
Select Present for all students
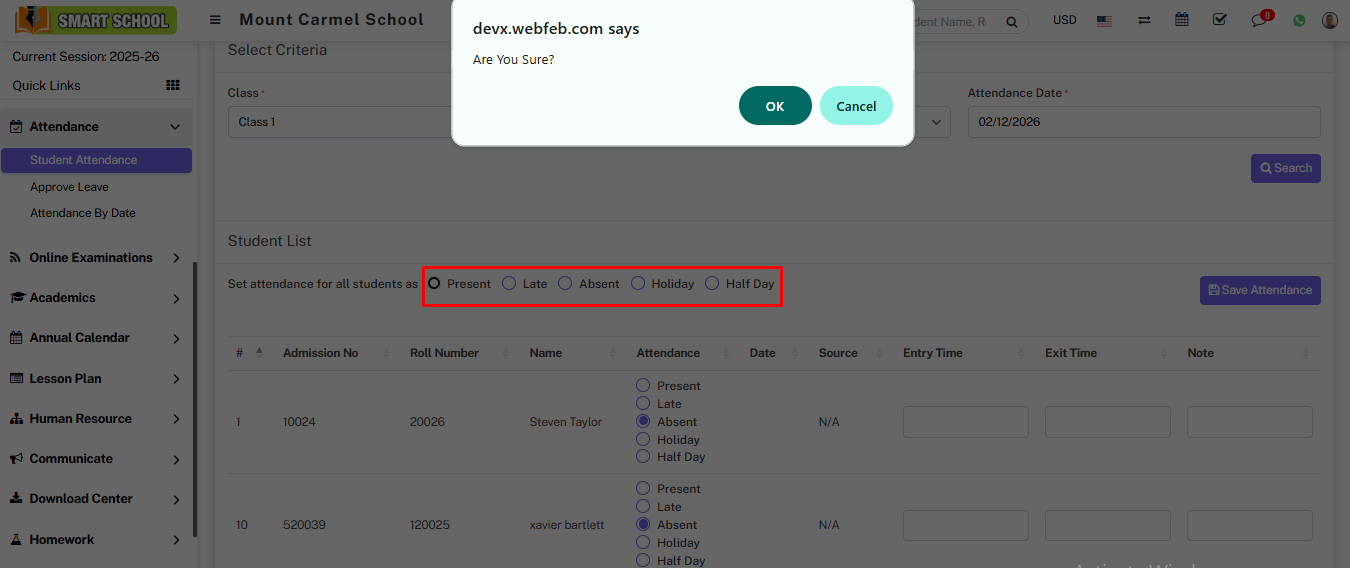point(435,284)
